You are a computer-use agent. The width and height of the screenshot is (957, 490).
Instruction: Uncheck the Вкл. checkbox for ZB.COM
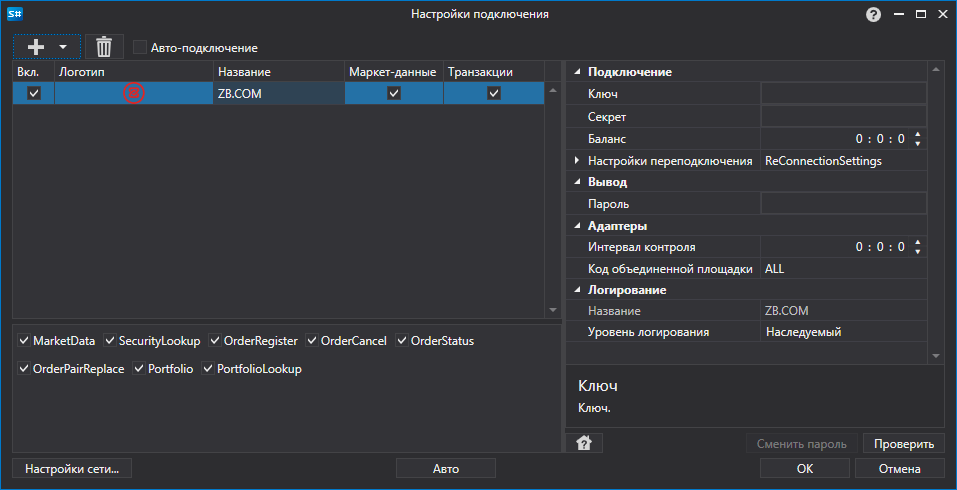[34, 93]
